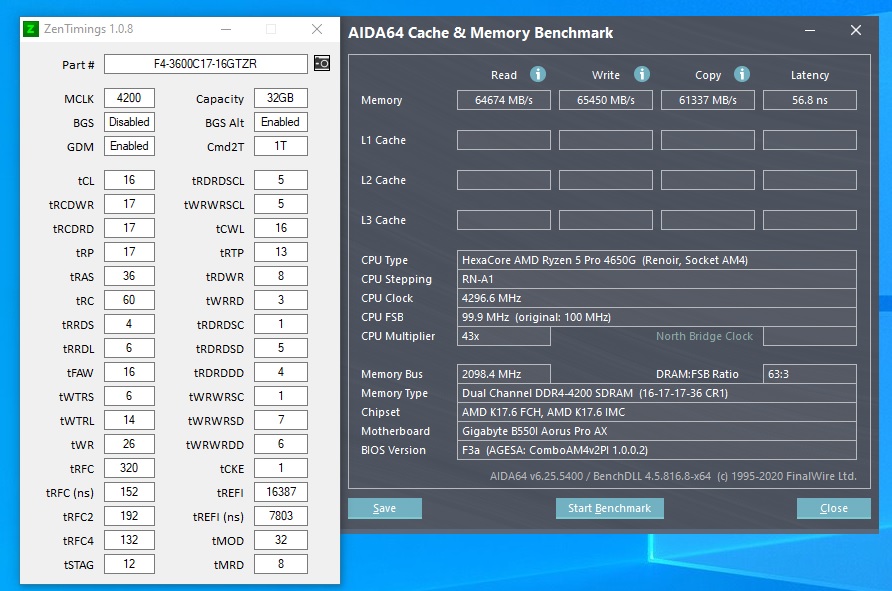The width and height of the screenshot is (892, 591).
Task: Click the Motherboard Gigabyte B550I Aorus field
Action: (x=656, y=431)
